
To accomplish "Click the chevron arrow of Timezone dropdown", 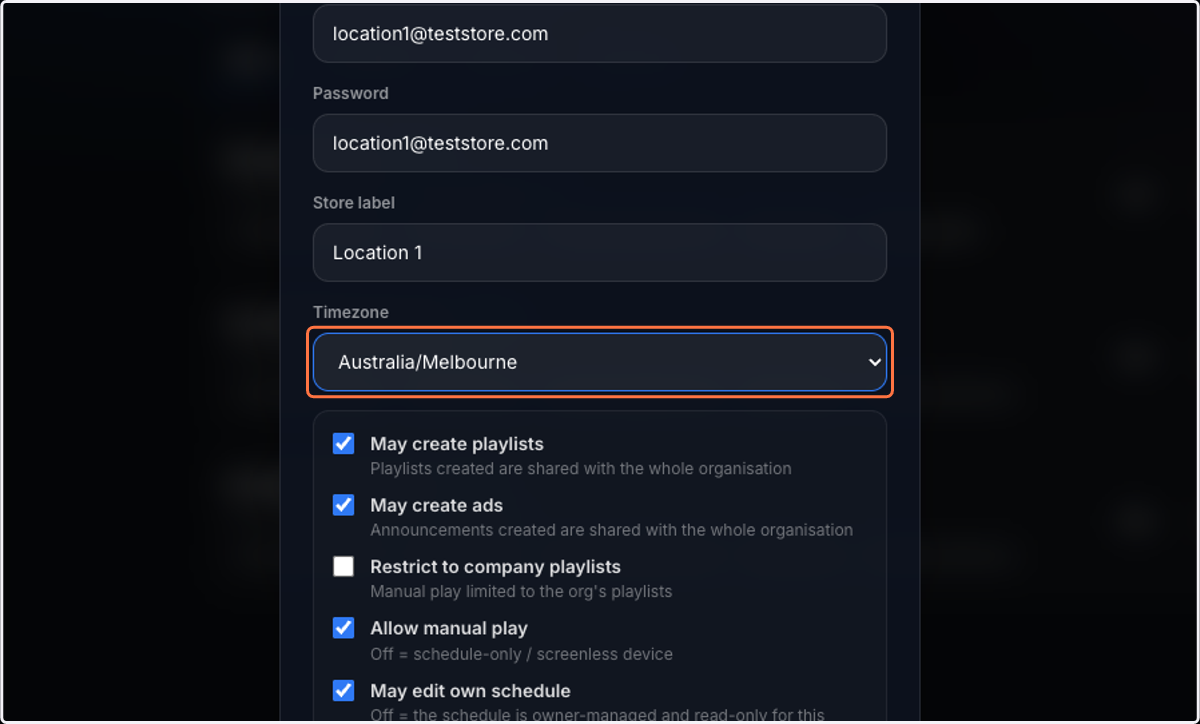I will (x=874, y=362).
